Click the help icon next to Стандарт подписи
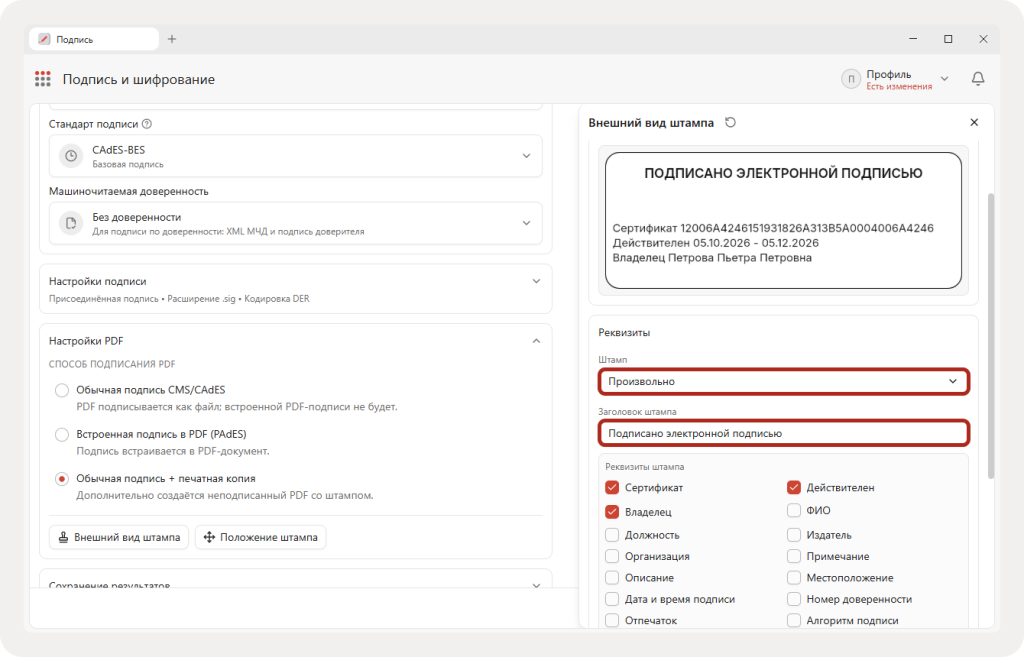Screen dimensions: 1024x657 coord(147,124)
